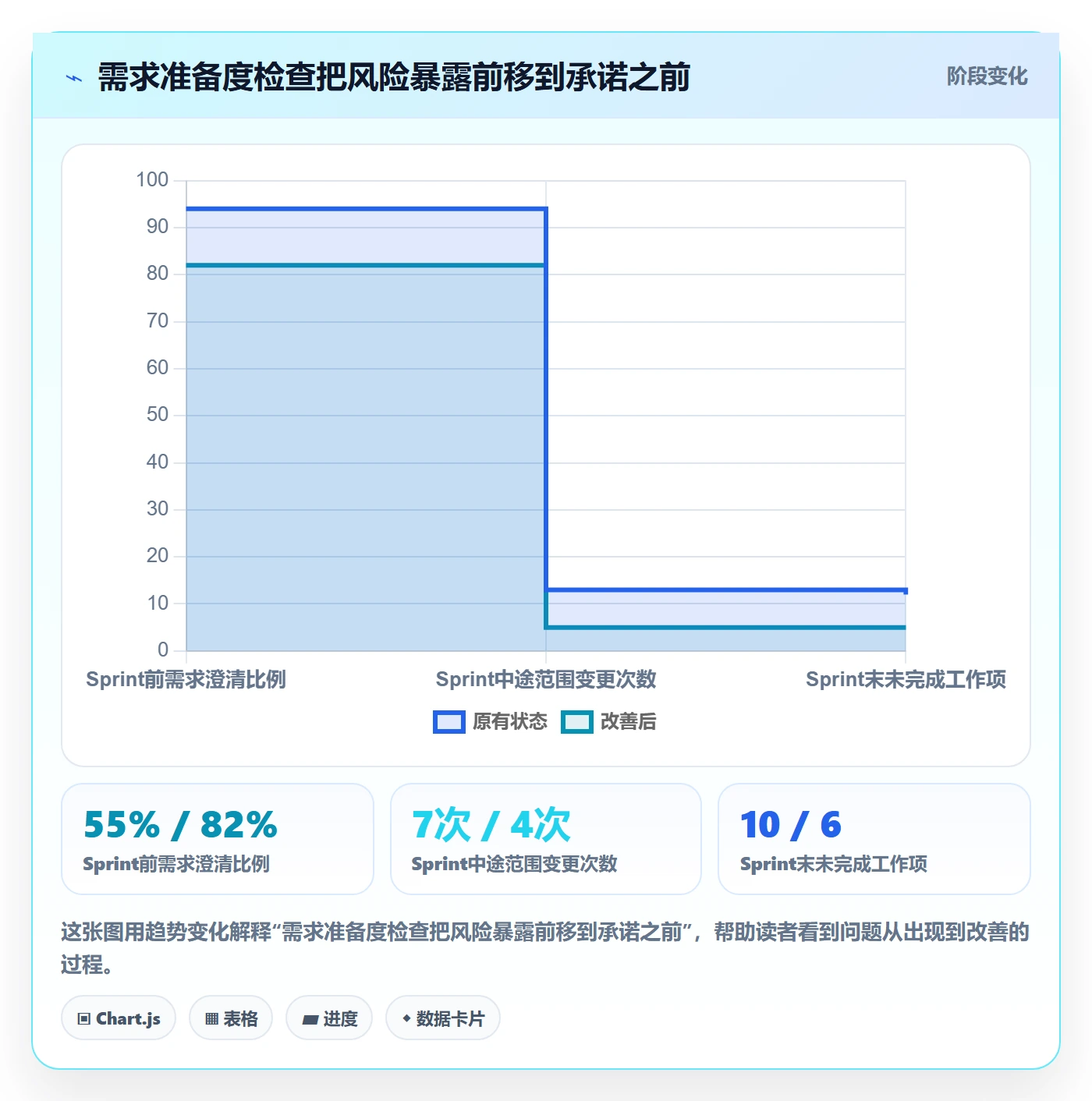Click the 55% / 82% stat value
1092x1101 pixels.
pyautogui.click(x=180, y=824)
